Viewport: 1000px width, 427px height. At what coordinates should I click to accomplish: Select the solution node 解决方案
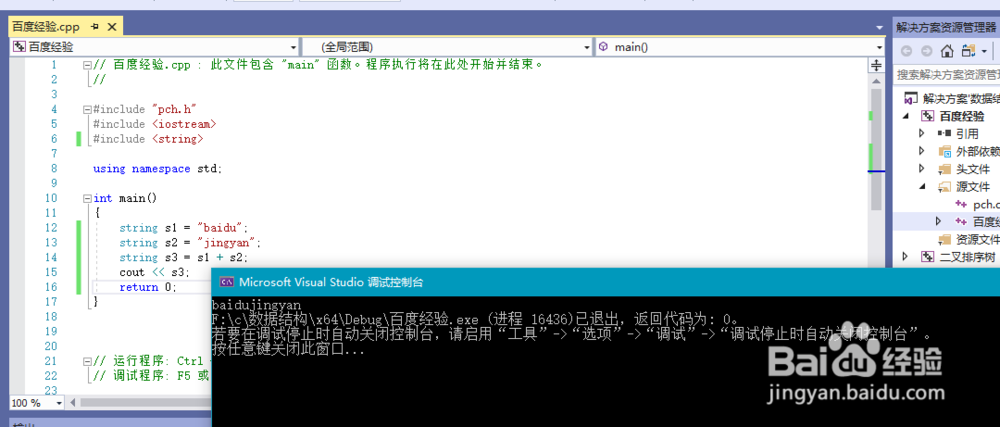point(951,99)
